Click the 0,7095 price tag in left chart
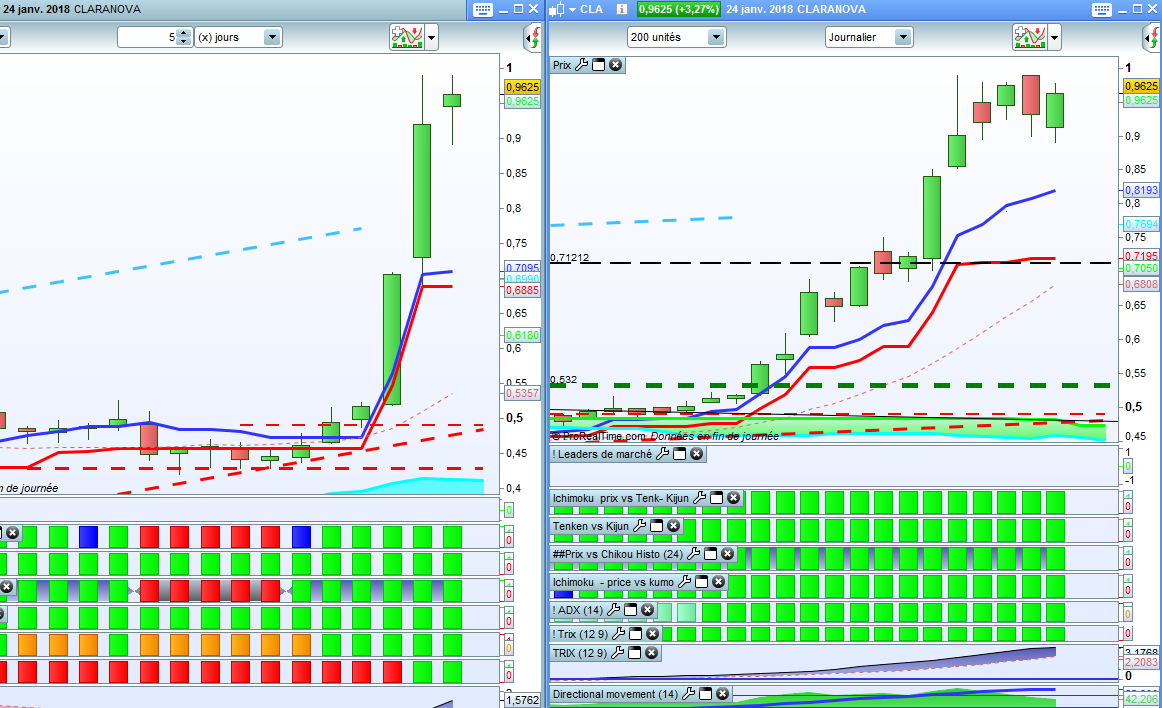 522,268
